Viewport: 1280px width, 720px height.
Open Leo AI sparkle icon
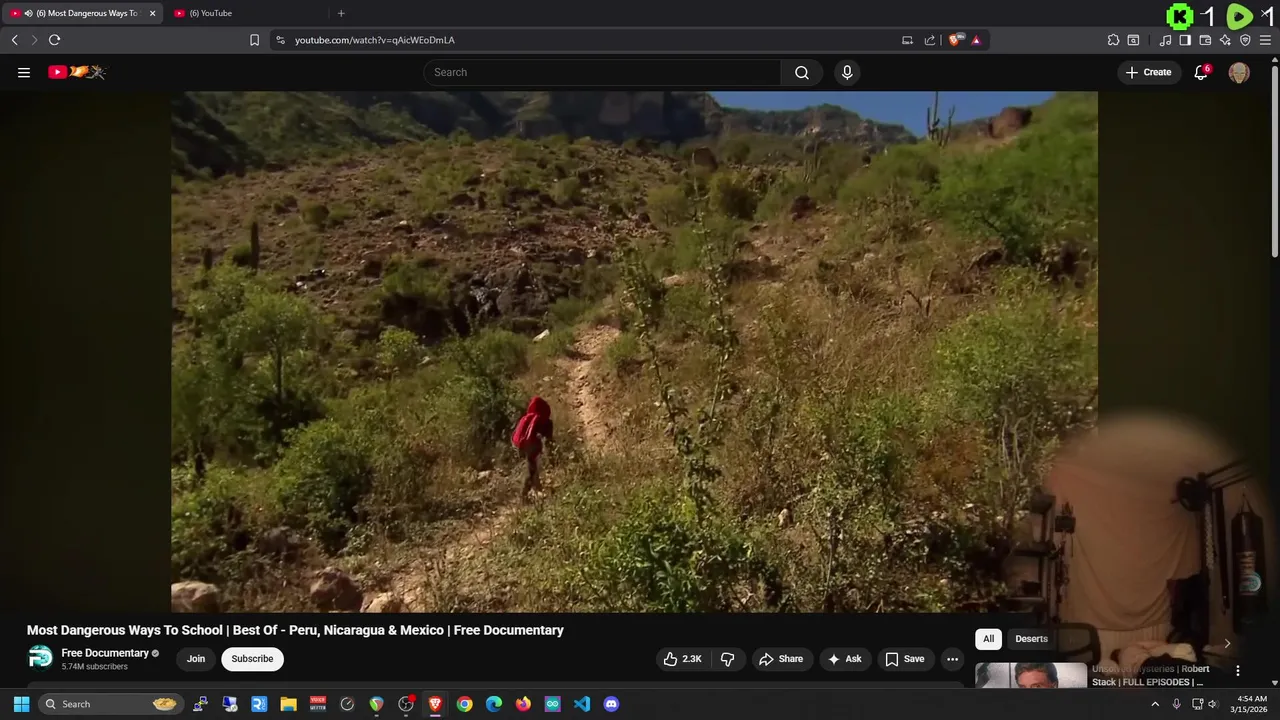[x=1225, y=40]
